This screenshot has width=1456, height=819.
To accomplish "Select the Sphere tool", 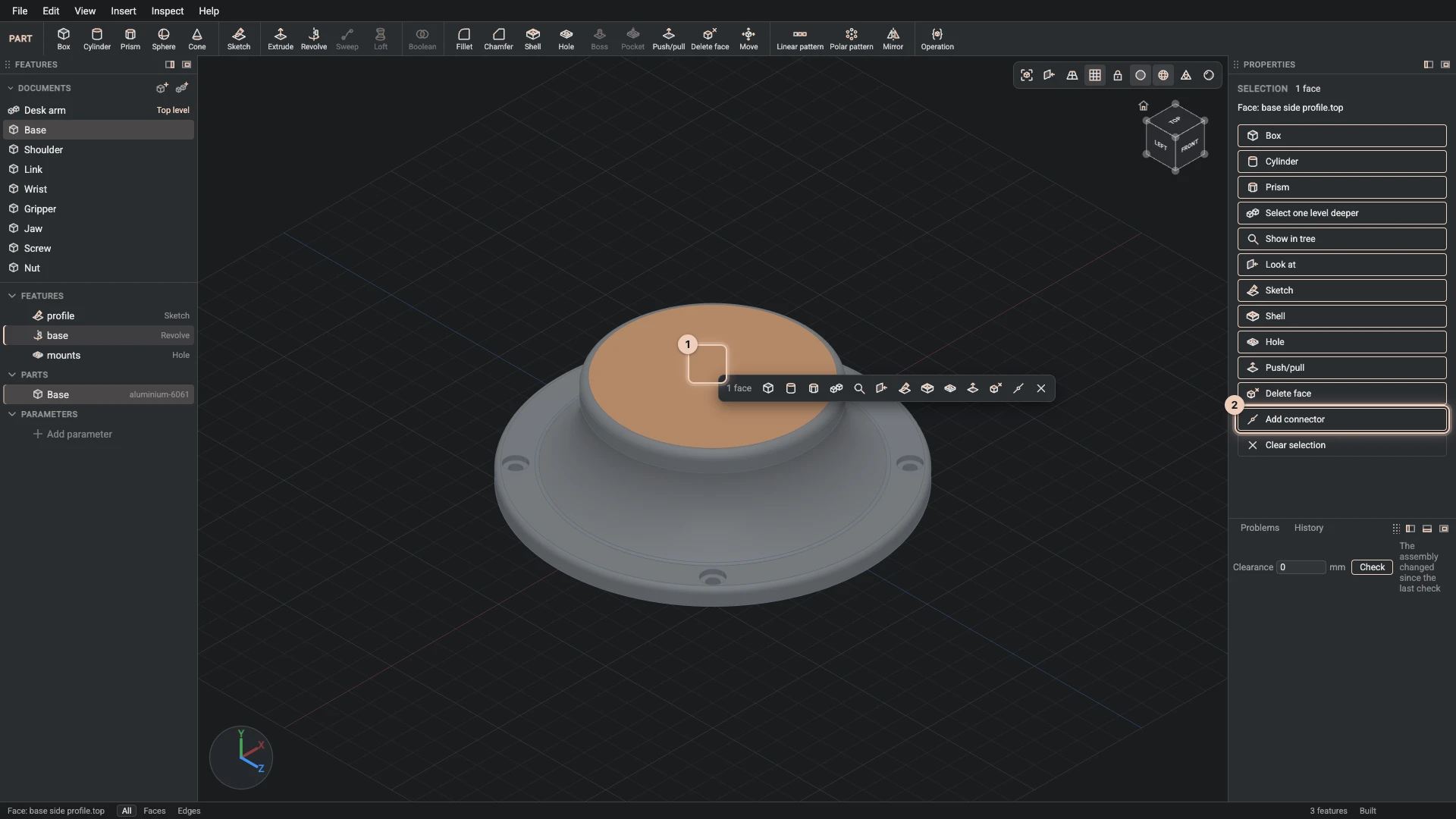I will click(164, 39).
